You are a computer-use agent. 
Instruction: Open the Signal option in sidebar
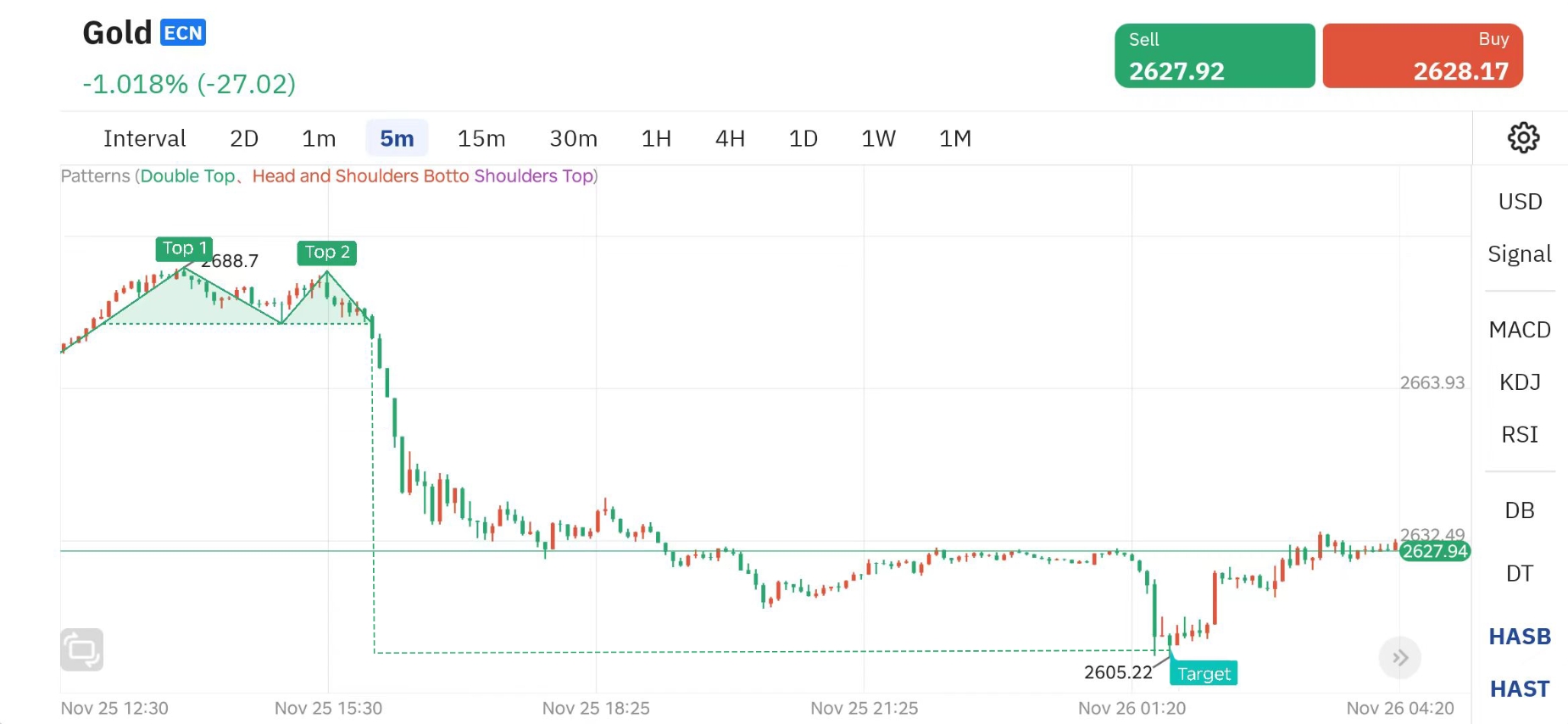(1520, 254)
